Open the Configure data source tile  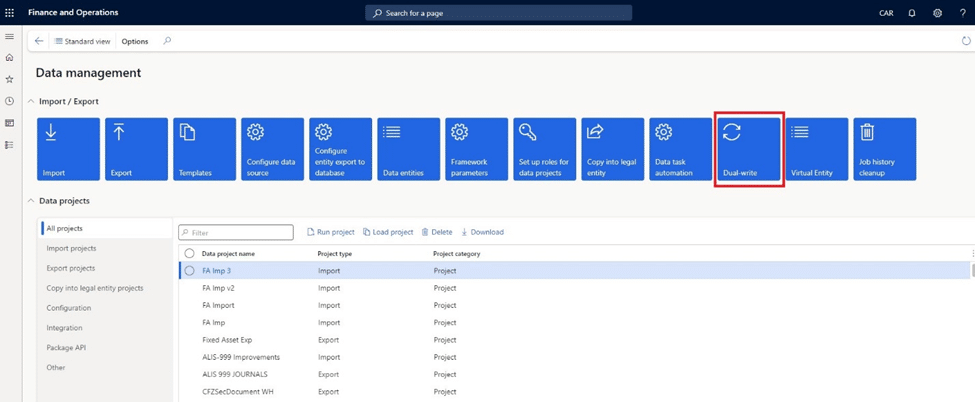(272, 149)
